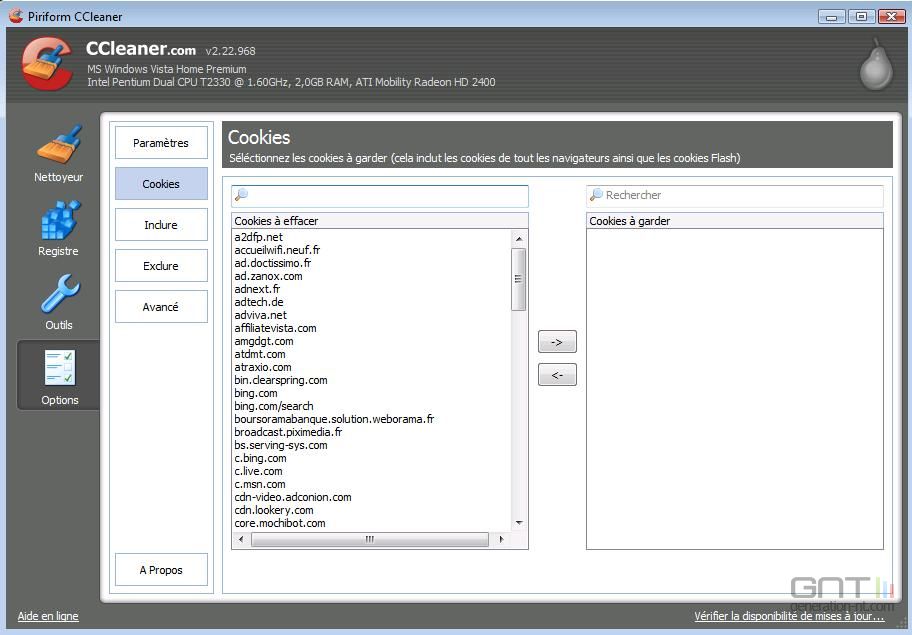This screenshot has height=635, width=912.
Task: Click the title bar CCleaner app icon
Action: (16, 16)
